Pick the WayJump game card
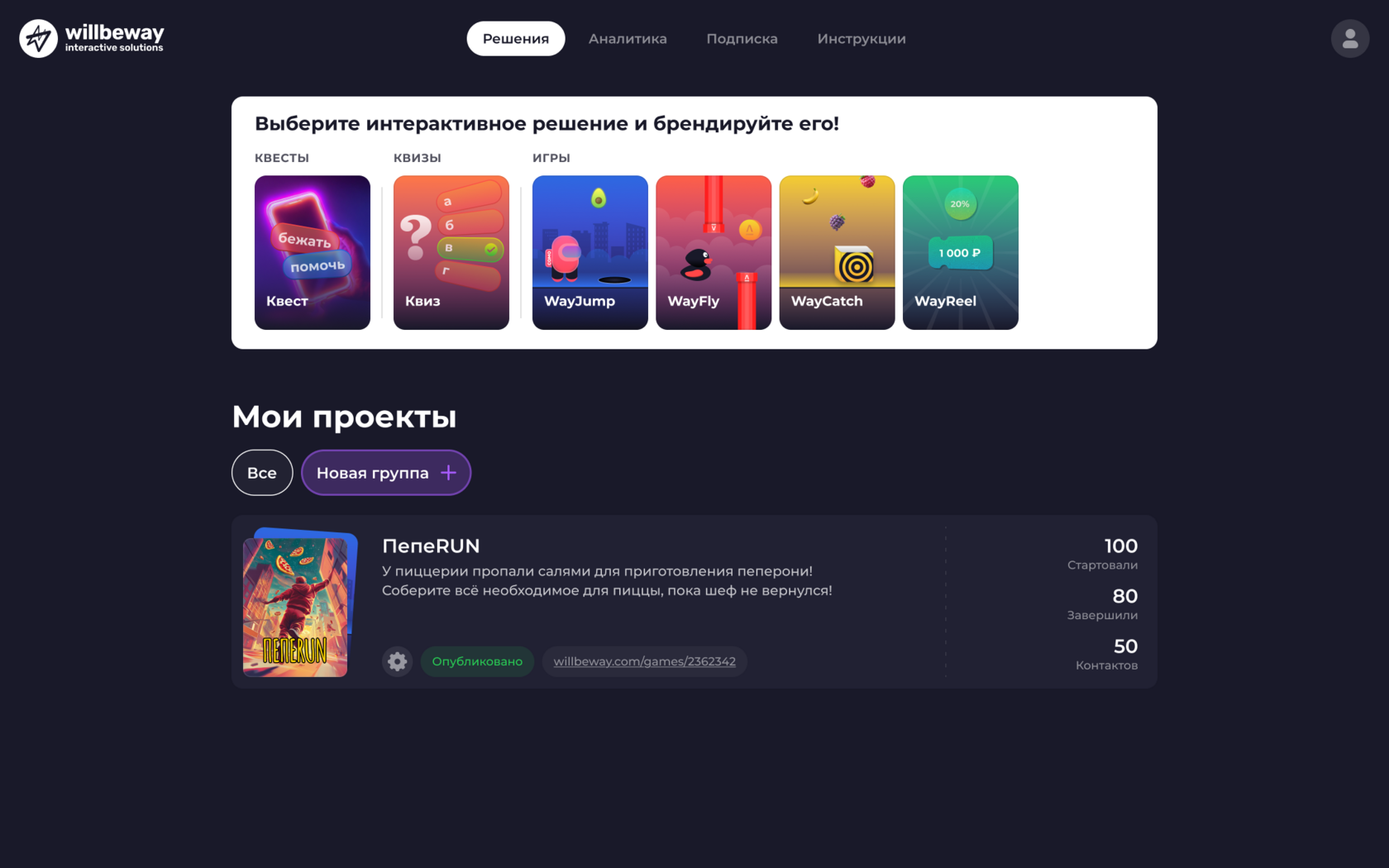Screen dimensions: 1389x868 coord(590,252)
